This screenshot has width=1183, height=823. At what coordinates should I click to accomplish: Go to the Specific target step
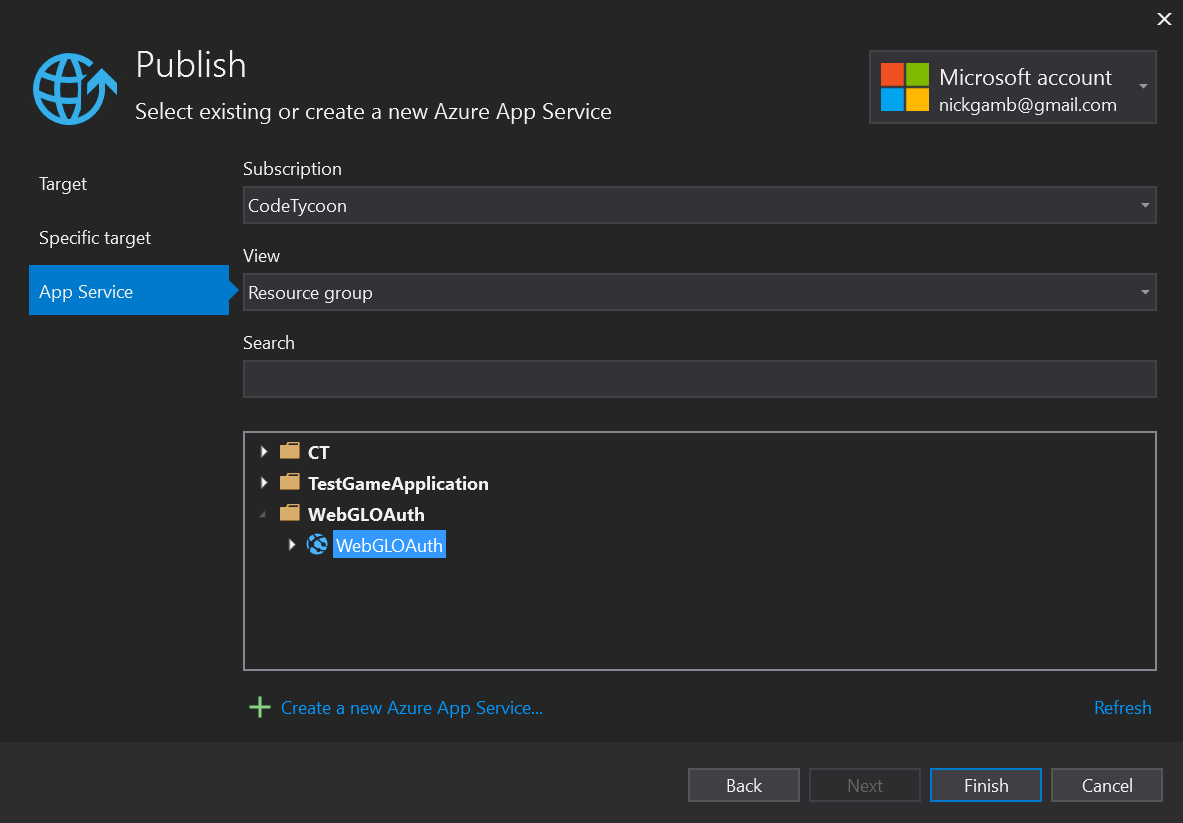pyautogui.click(x=95, y=238)
